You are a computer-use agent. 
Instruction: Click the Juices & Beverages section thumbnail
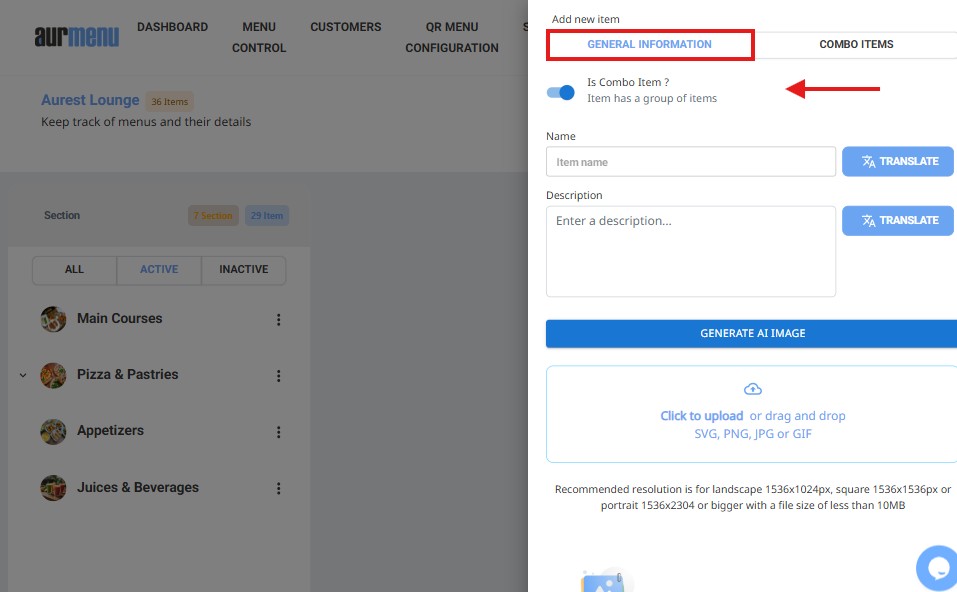pyautogui.click(x=53, y=488)
